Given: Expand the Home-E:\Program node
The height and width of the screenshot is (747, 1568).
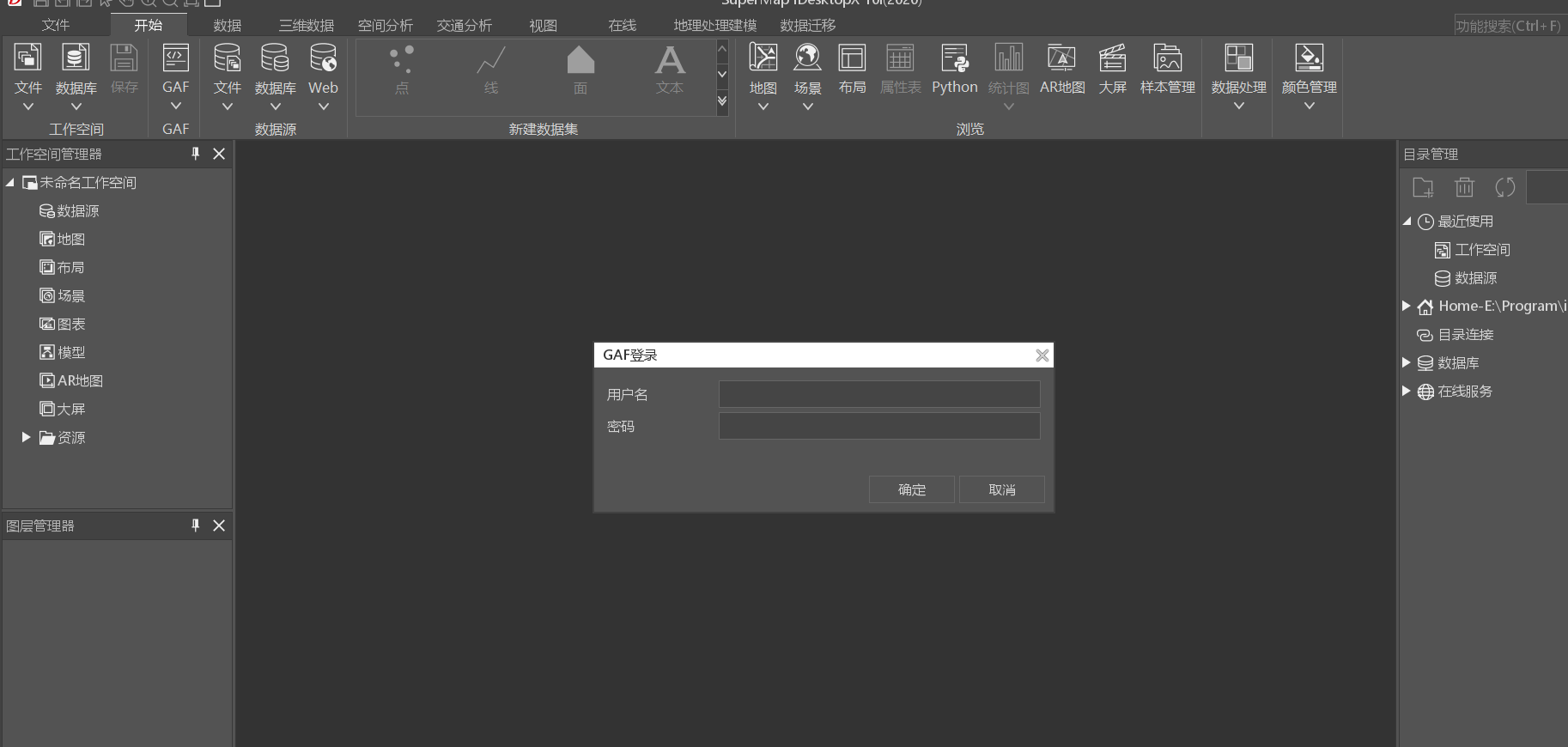Looking at the screenshot, I should (1407, 306).
